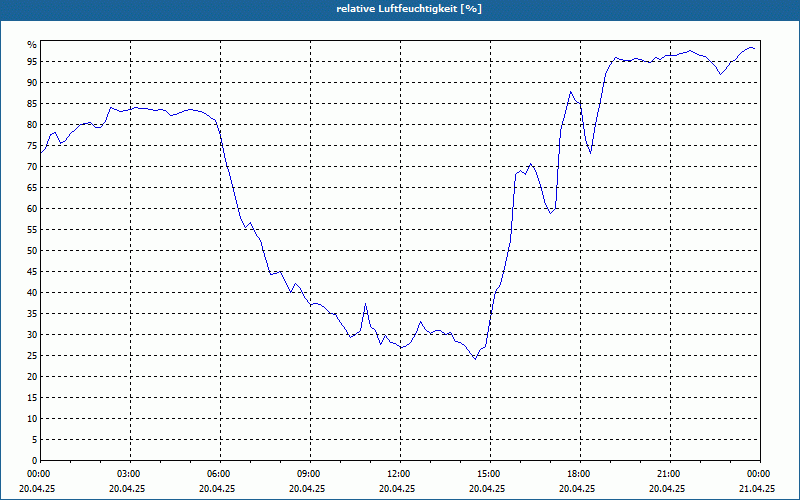Select the y-axis value '50'

pos(32,251)
